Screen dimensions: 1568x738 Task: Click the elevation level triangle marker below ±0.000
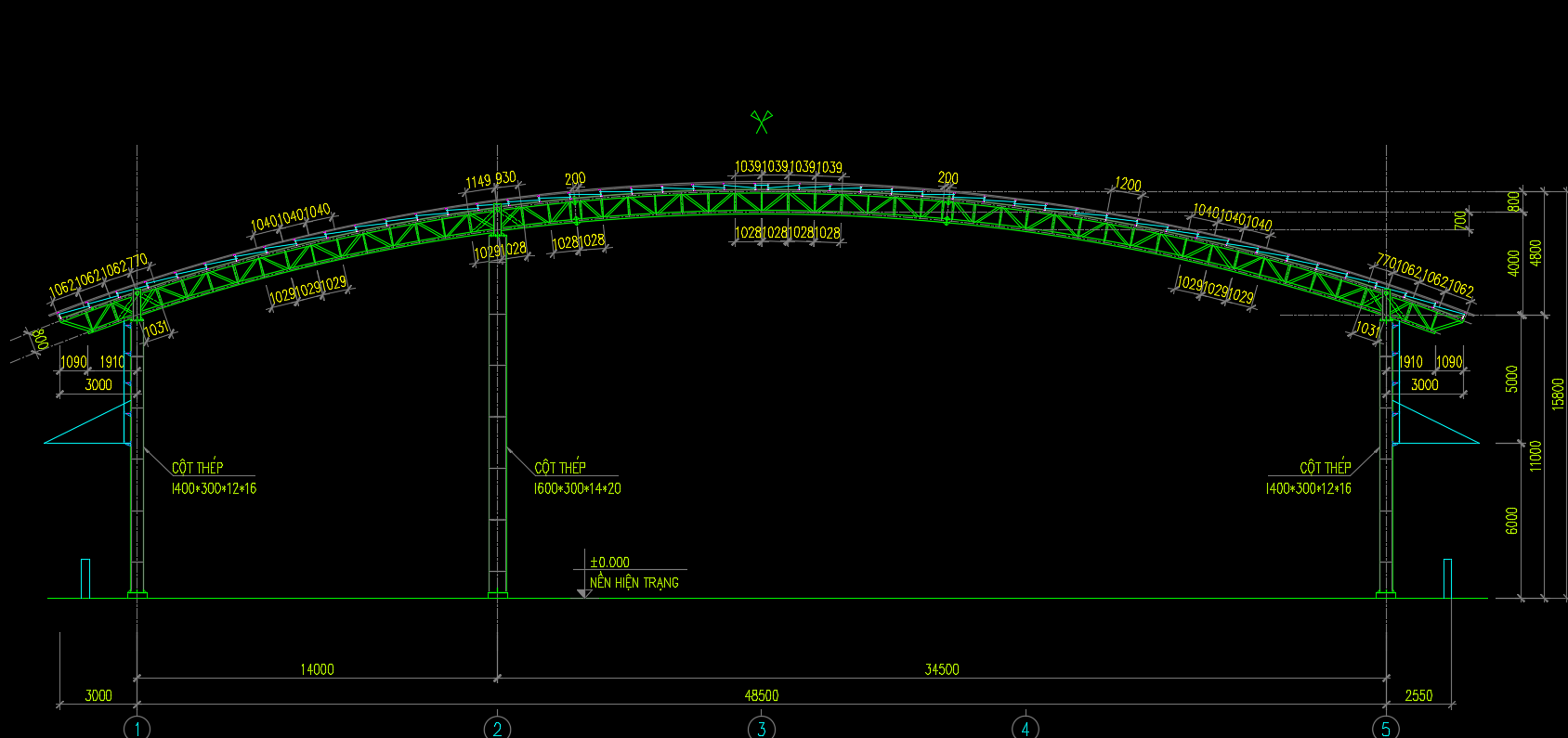(583, 592)
